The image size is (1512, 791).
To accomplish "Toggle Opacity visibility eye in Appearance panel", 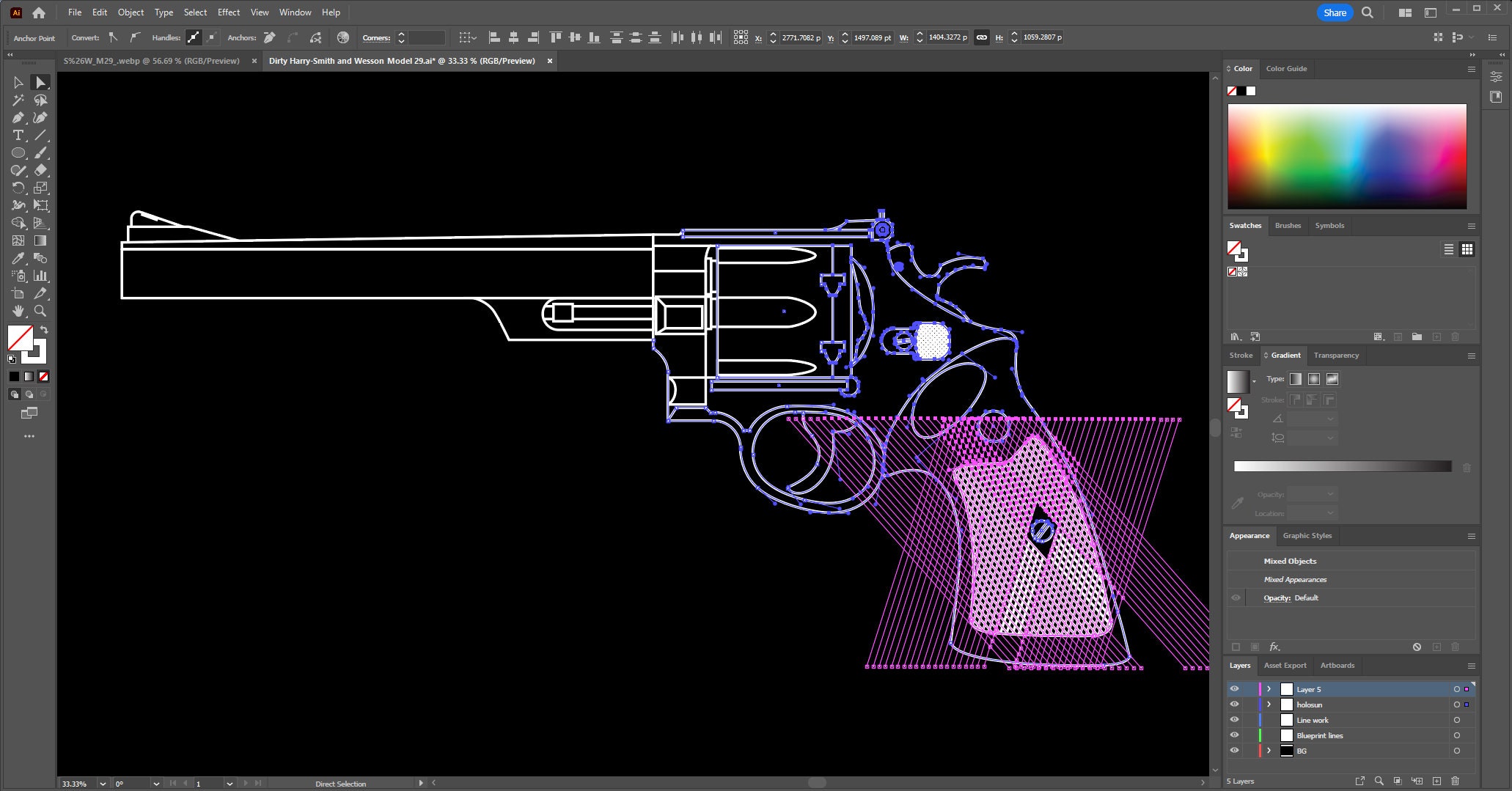I will pos(1236,598).
